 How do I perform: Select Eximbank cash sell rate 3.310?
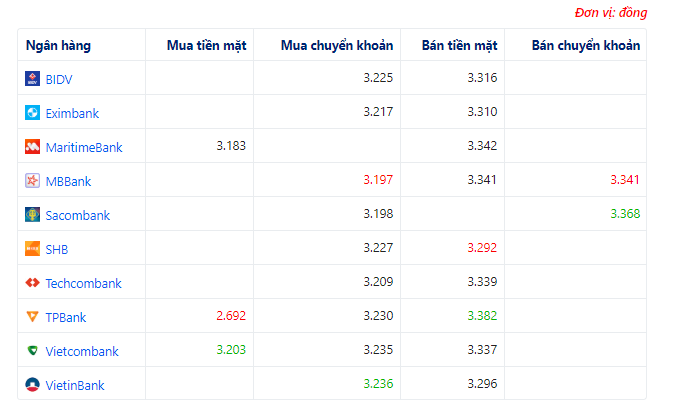482,112
